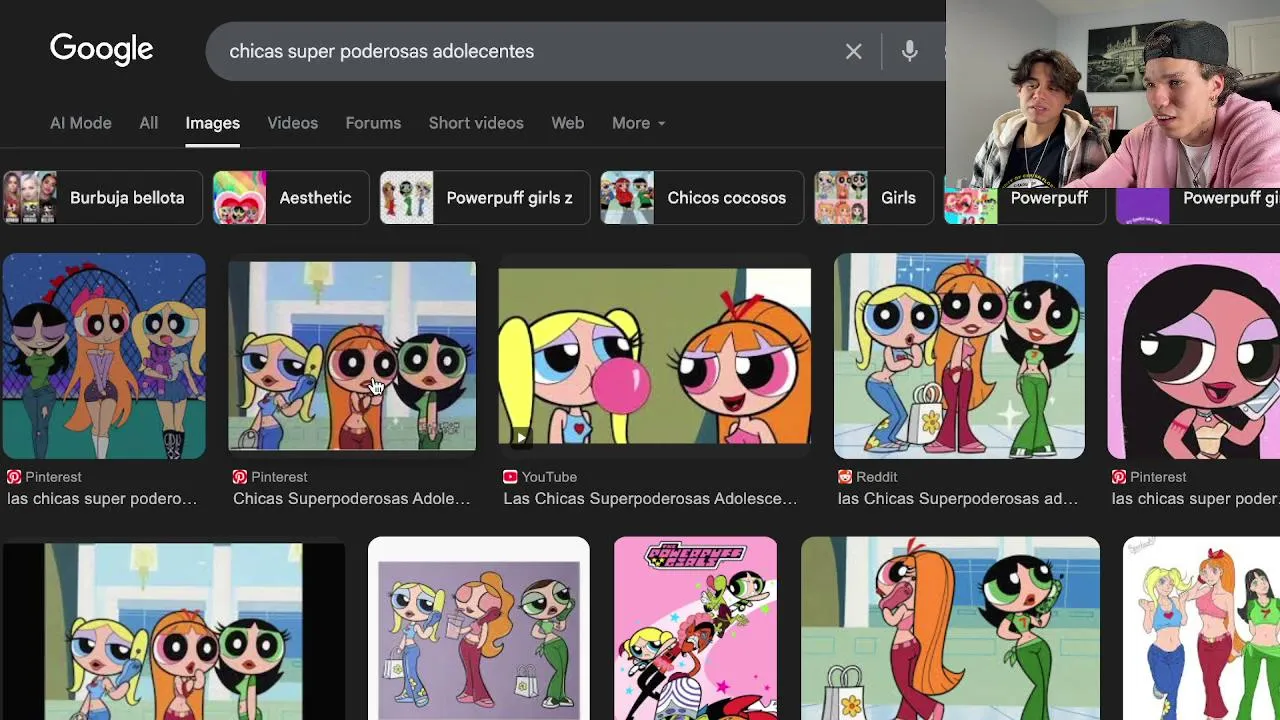Open the pink-background Pinterest image of Buttercup

click(1194, 356)
